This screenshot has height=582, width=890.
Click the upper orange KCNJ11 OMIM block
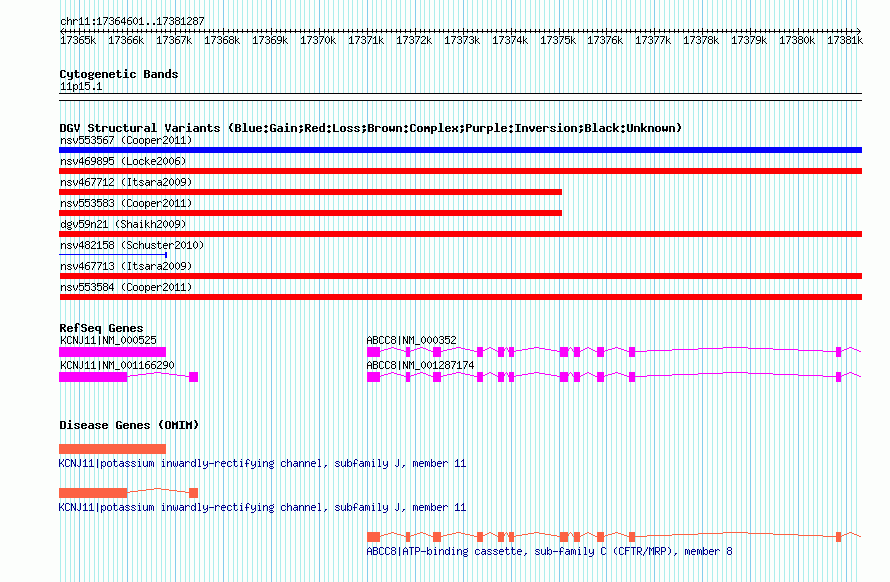tap(112, 449)
